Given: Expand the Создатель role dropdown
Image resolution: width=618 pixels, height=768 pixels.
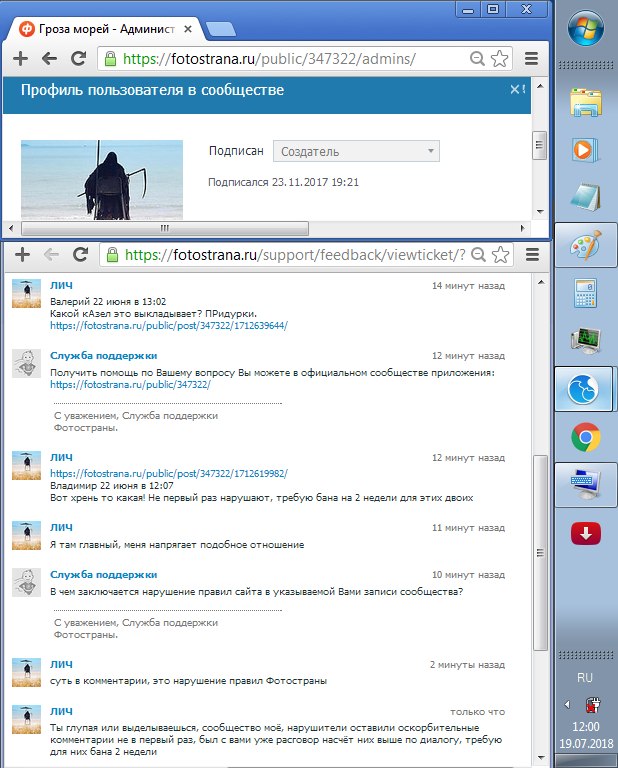Looking at the screenshot, I should (x=356, y=151).
